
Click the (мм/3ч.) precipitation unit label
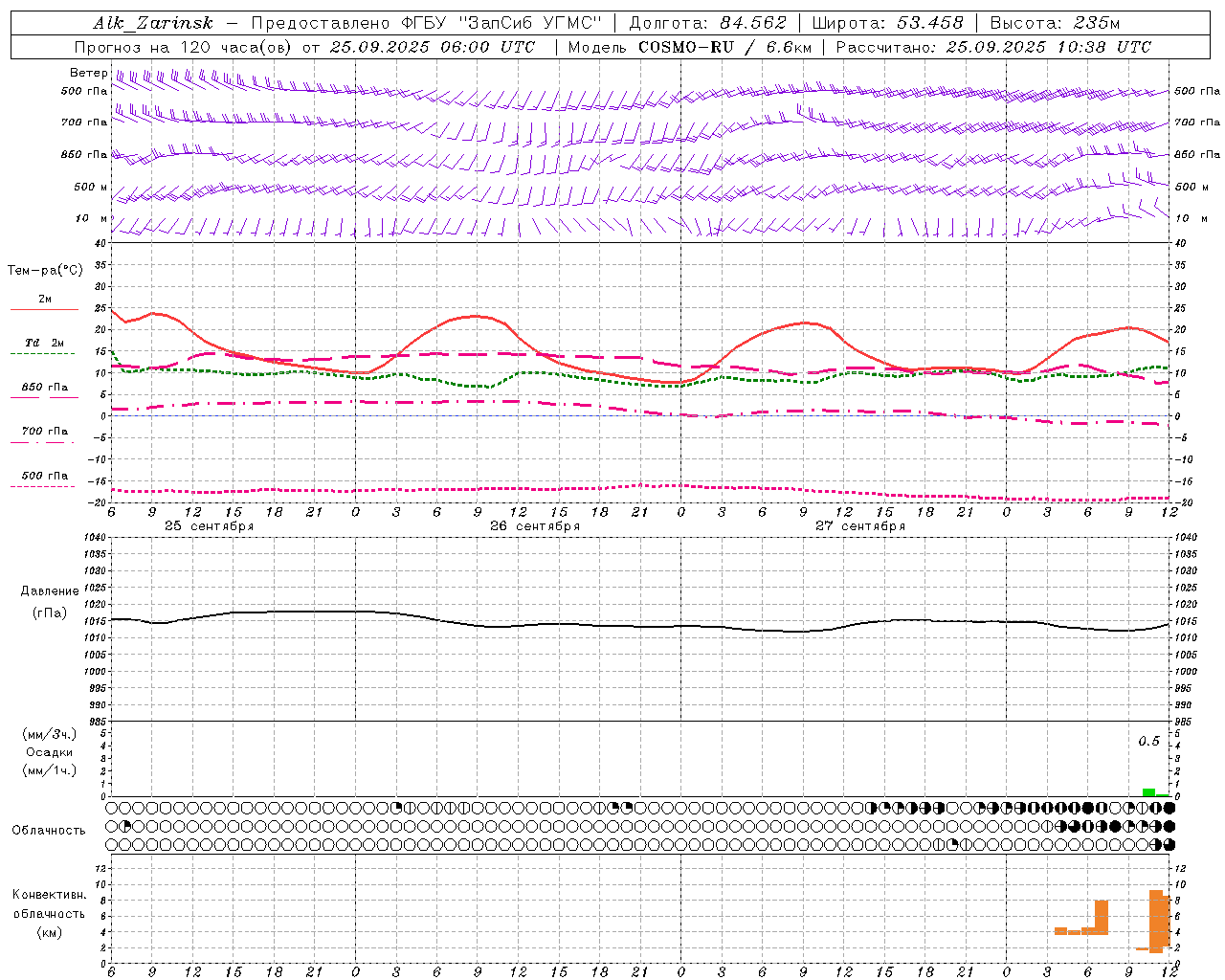click(50, 734)
